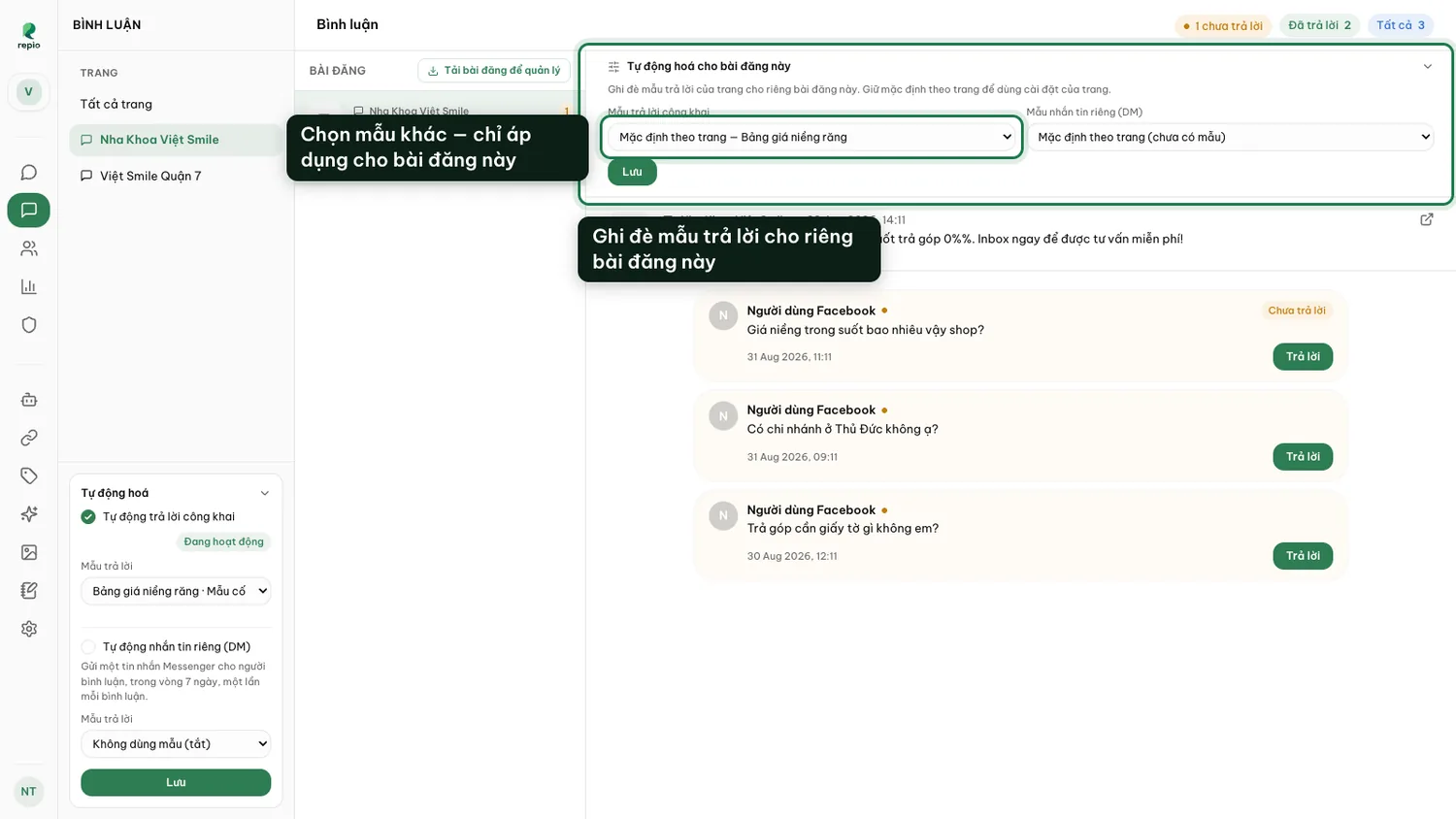Enable Tự động nhắn tin riêng (DM) checkbox
The image size is (1456, 819).
(88, 646)
